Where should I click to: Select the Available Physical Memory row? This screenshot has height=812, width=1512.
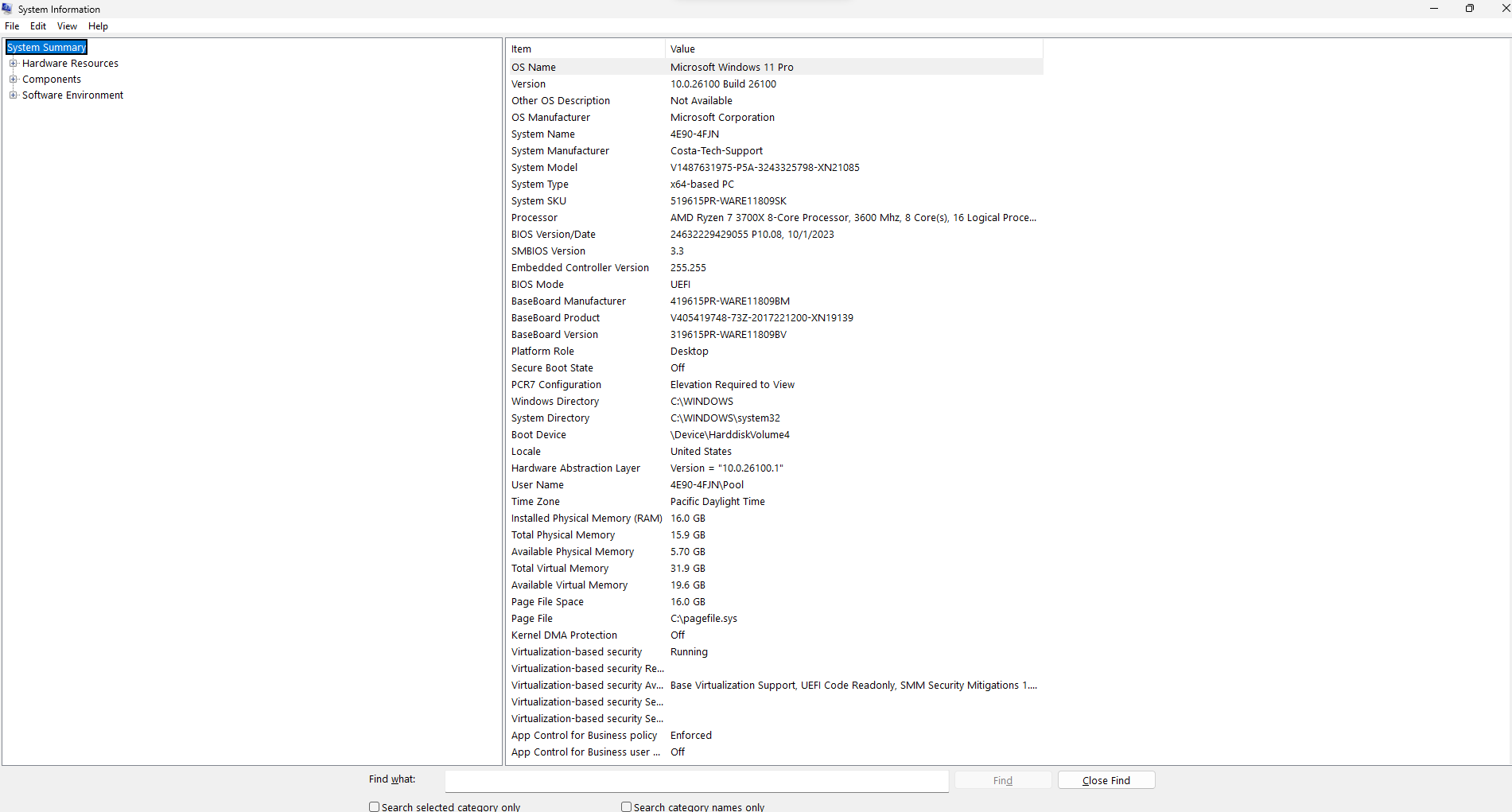(x=775, y=552)
